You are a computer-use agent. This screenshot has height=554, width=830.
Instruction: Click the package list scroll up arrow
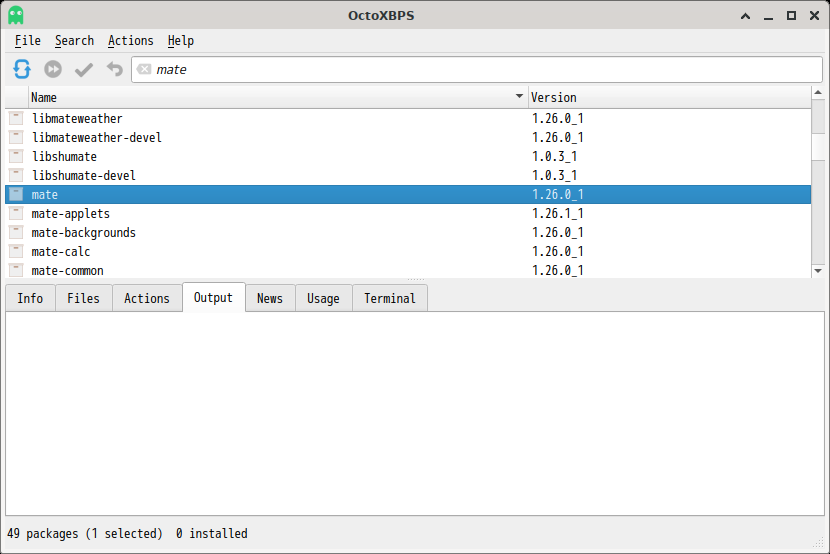818,93
